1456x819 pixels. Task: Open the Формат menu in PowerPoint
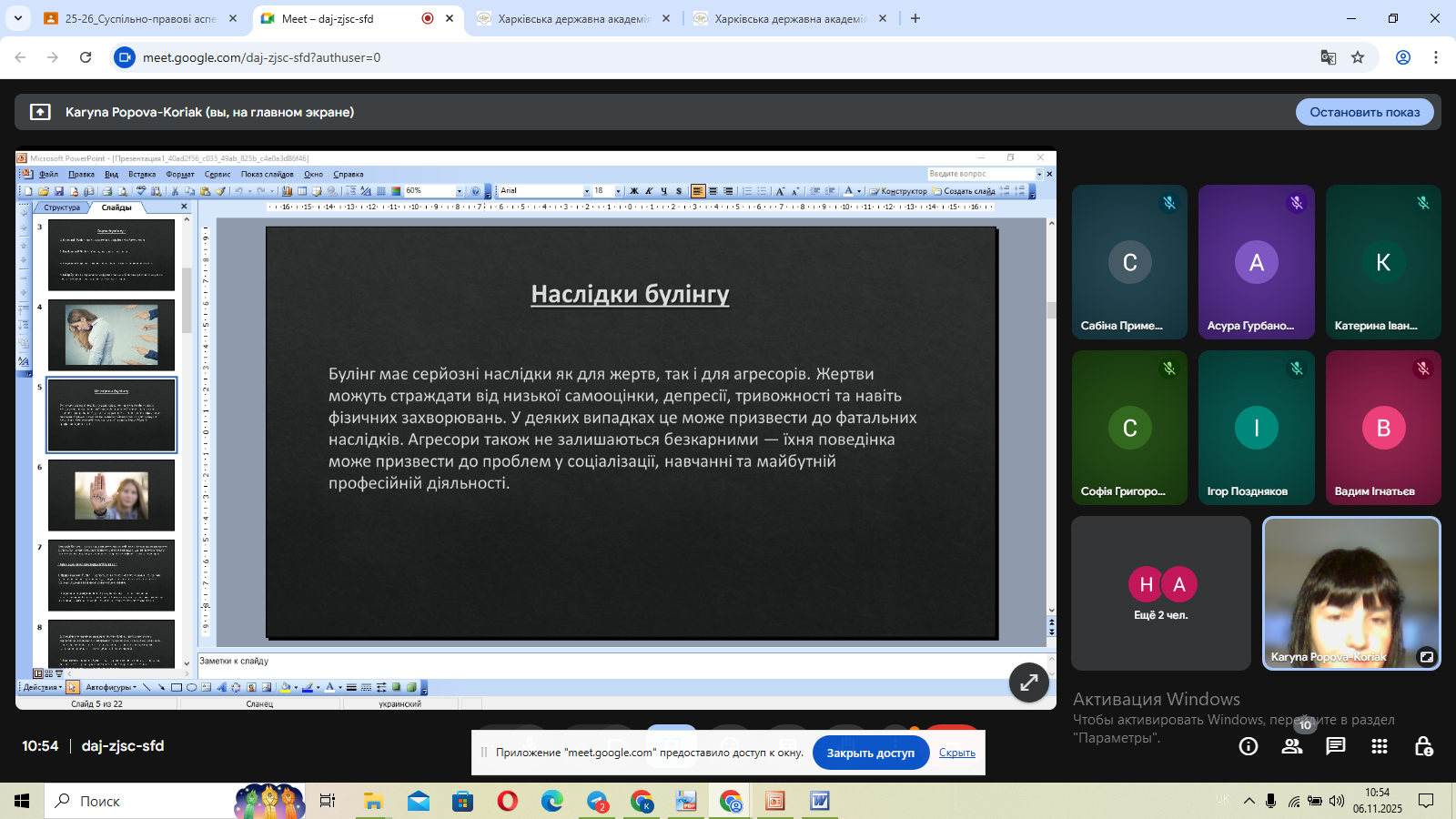[180, 174]
